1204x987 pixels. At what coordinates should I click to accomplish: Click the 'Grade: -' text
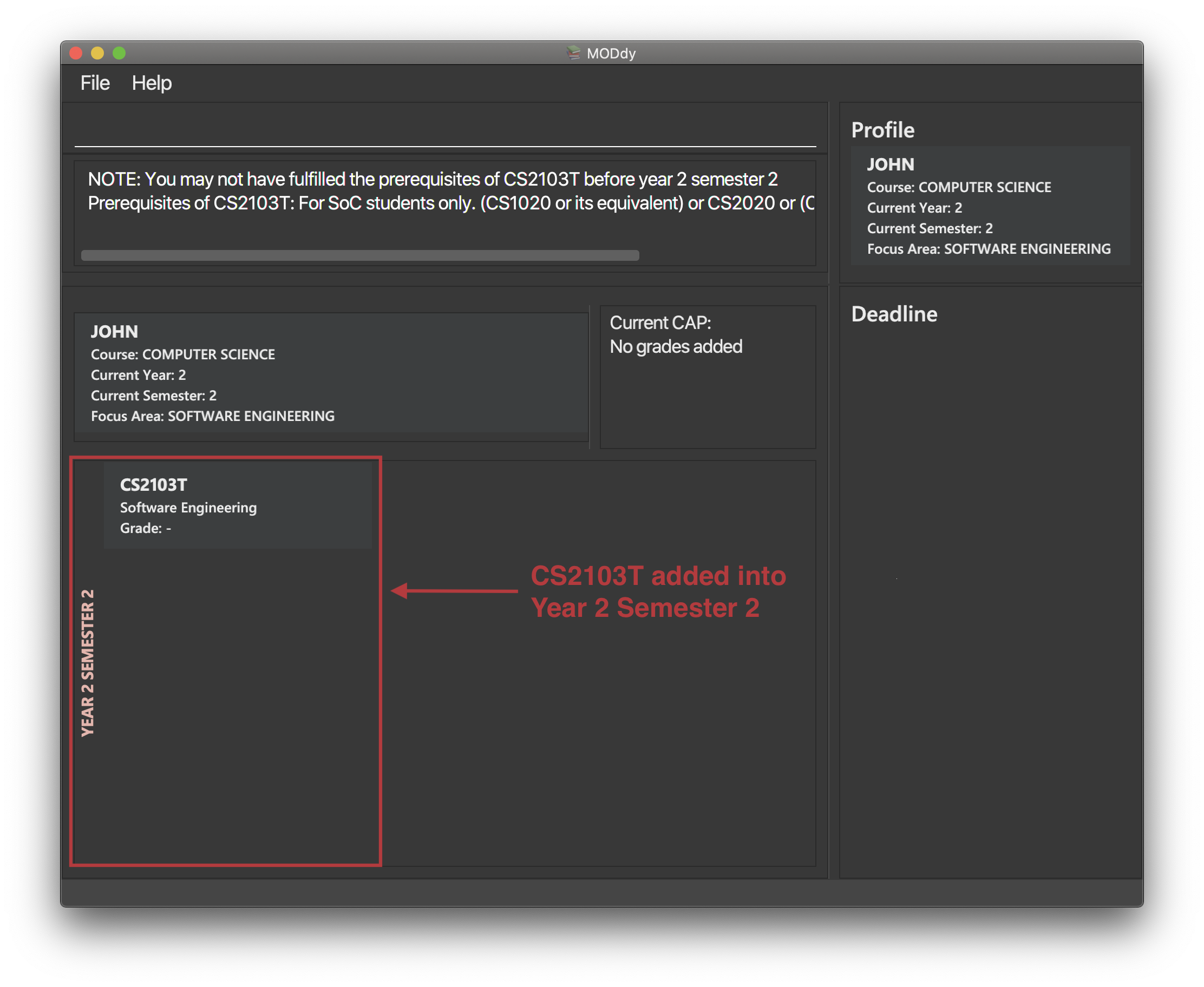click(x=146, y=528)
